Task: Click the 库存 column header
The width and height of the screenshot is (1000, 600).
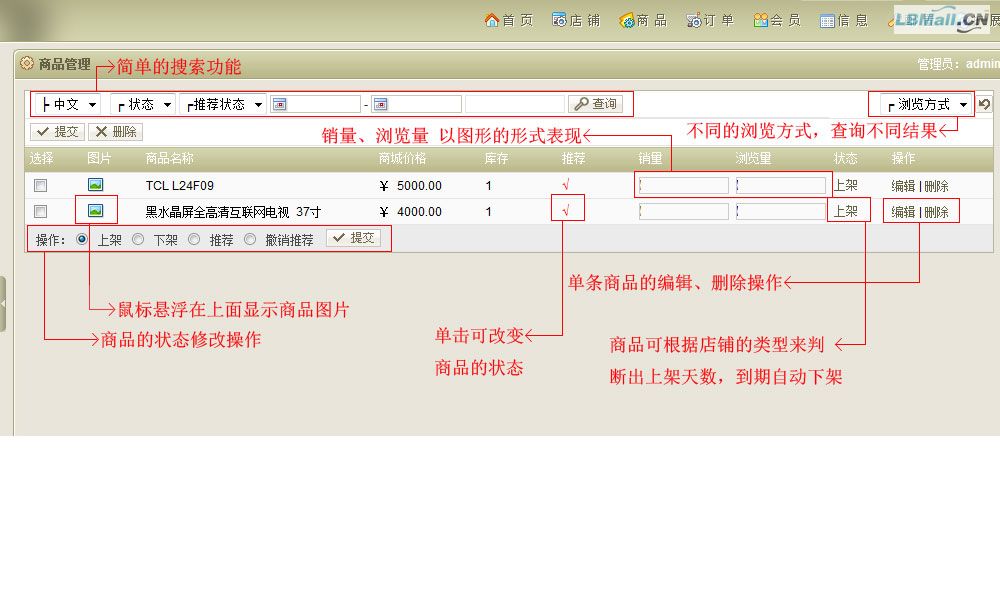Action: point(496,158)
